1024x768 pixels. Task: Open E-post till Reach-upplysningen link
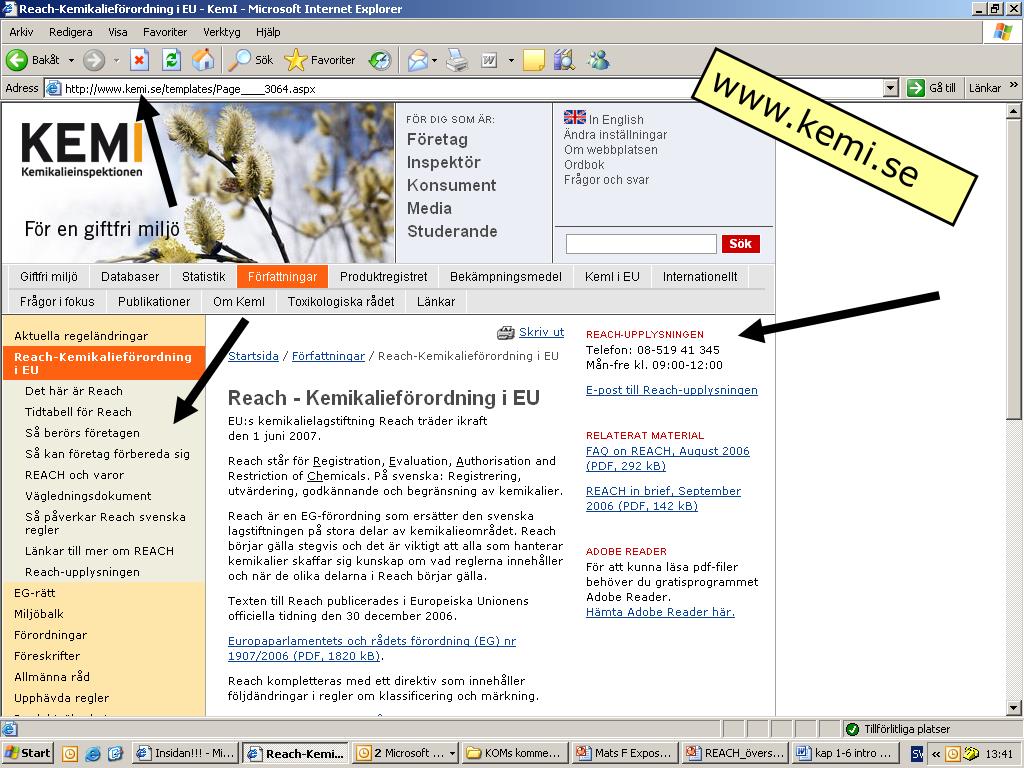pos(671,390)
